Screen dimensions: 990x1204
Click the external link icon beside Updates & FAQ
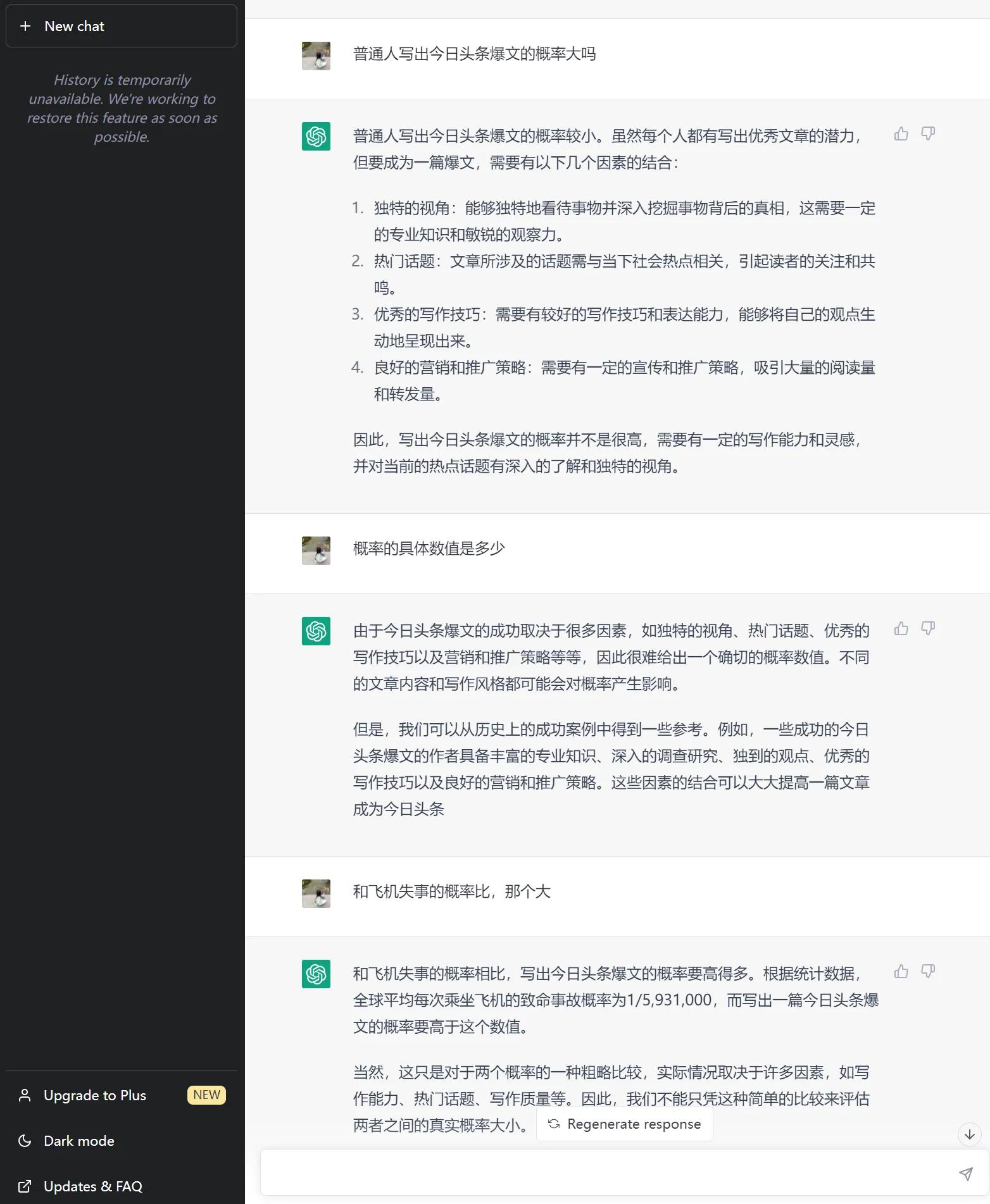click(25, 1186)
